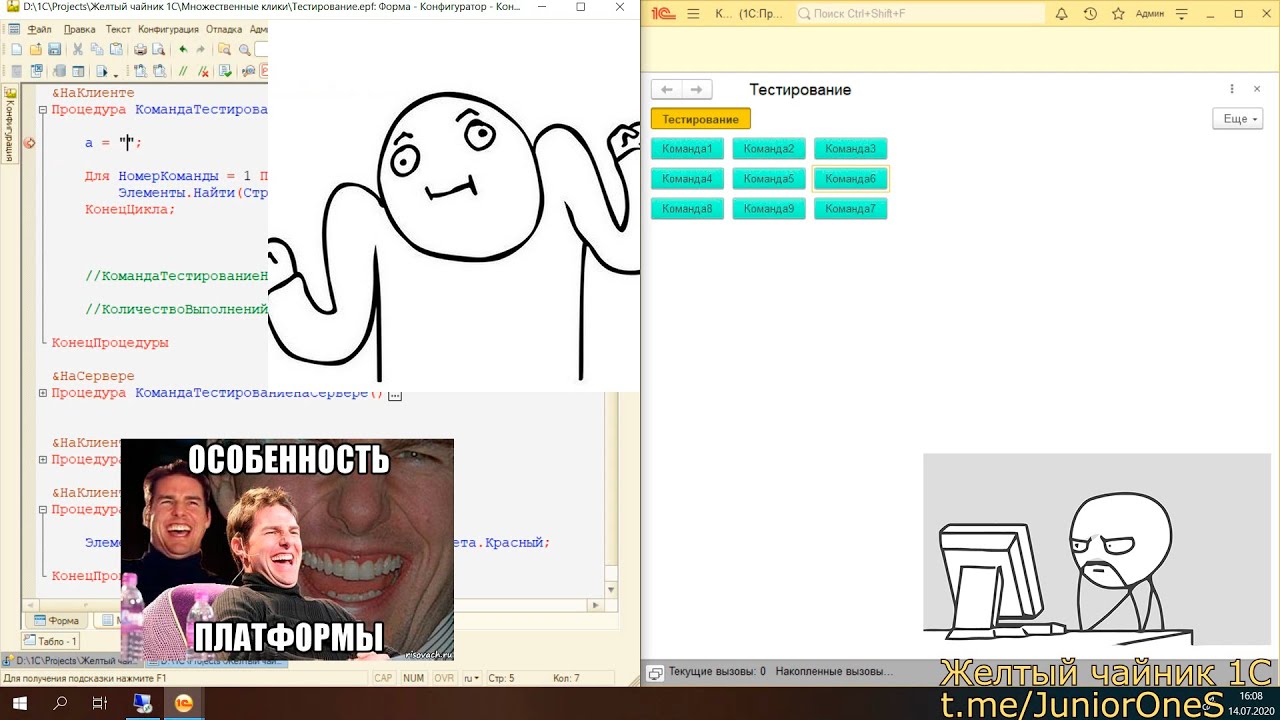Click the Команда5 button
The width and height of the screenshot is (1280, 720).
[769, 179]
